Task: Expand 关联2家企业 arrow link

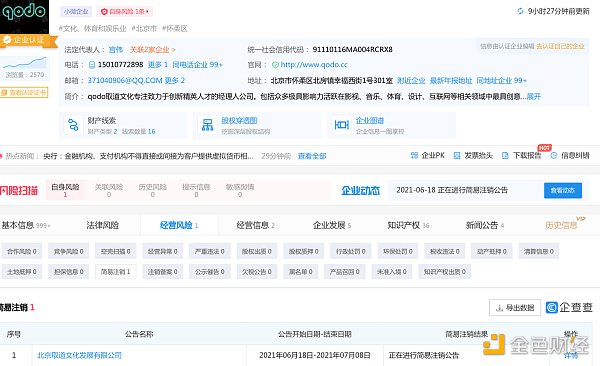Action: [x=152, y=50]
